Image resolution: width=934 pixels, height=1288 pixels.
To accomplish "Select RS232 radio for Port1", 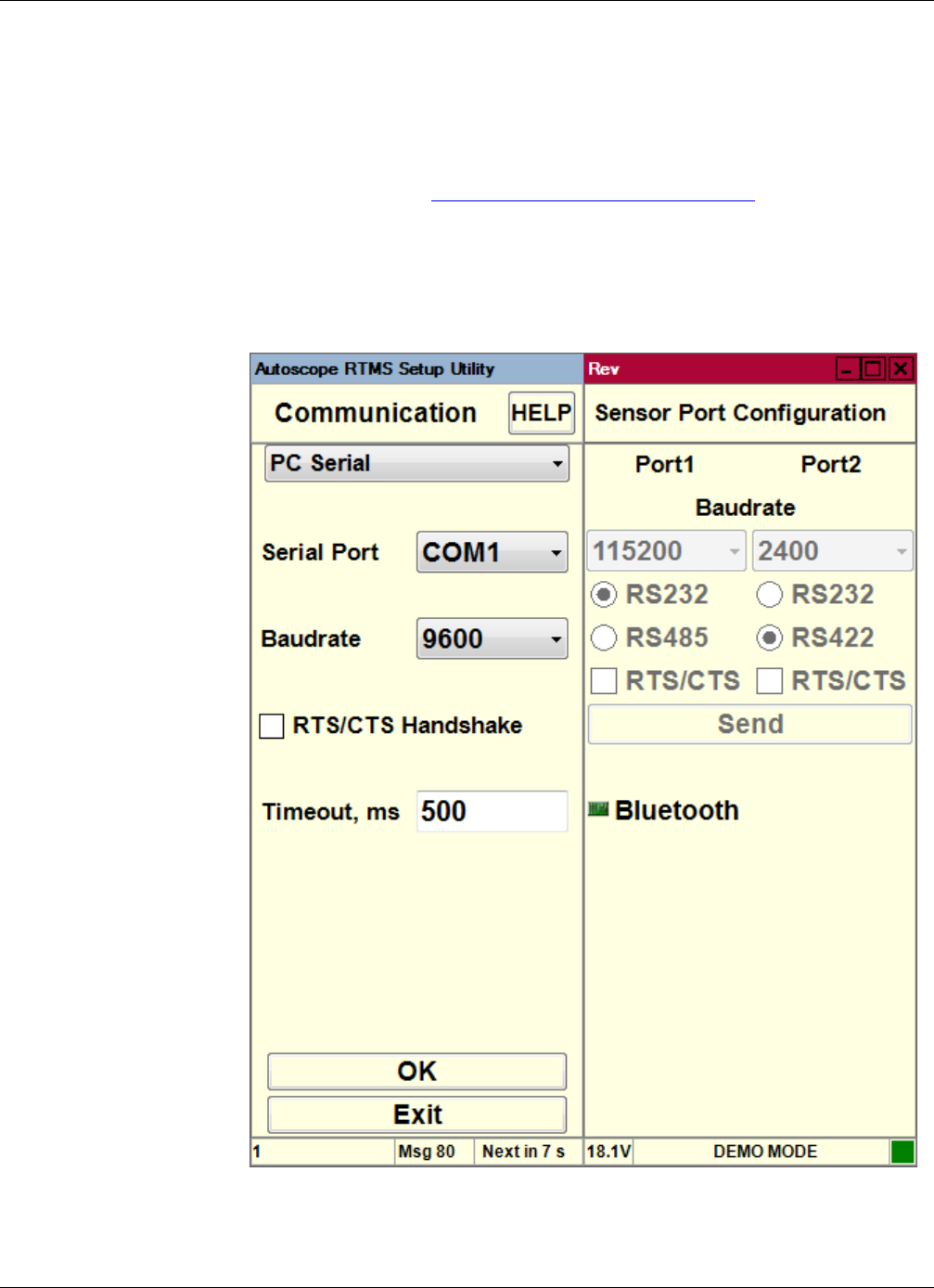I will (604, 594).
